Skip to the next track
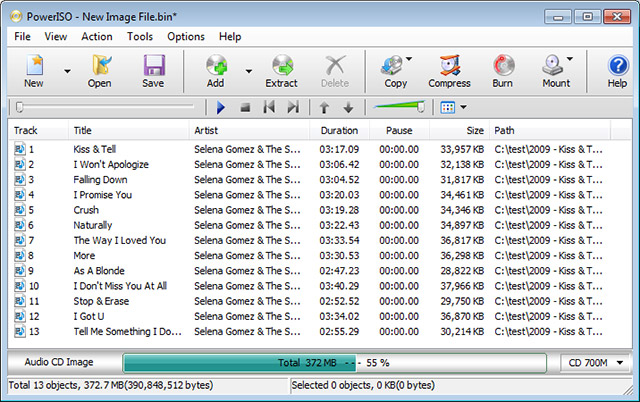The image size is (640, 402). tap(293, 107)
